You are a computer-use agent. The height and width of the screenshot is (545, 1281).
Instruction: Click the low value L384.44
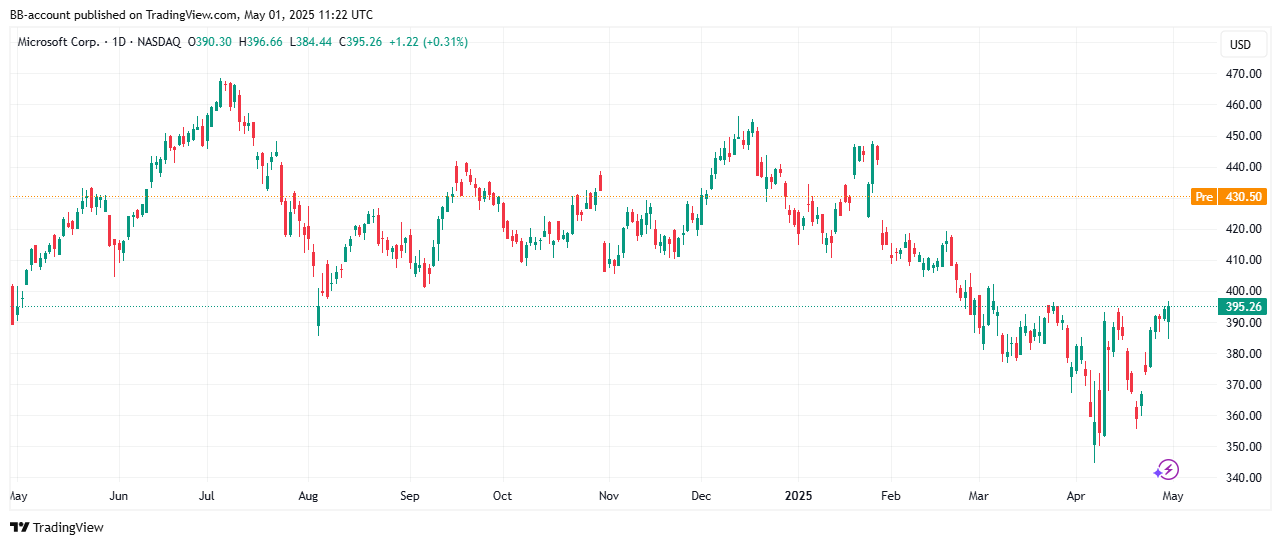click(x=312, y=42)
